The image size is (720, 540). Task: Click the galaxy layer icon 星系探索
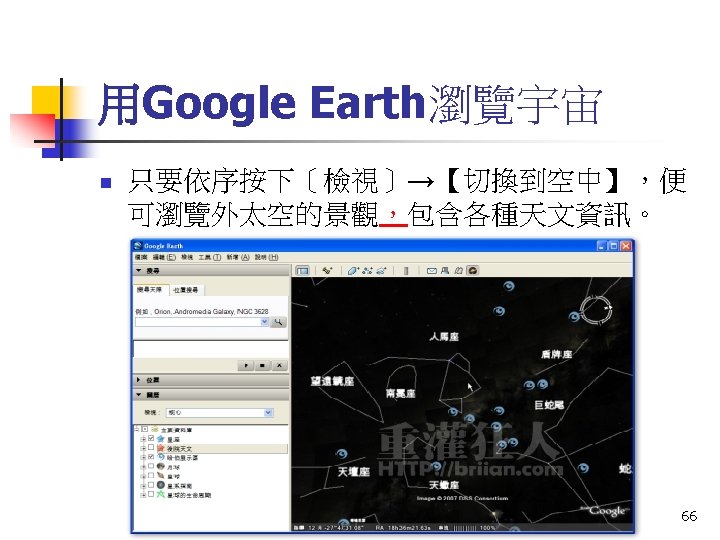coord(161,485)
